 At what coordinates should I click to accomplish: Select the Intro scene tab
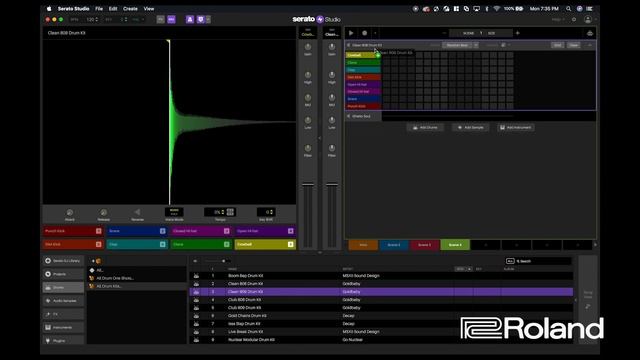click(363, 245)
